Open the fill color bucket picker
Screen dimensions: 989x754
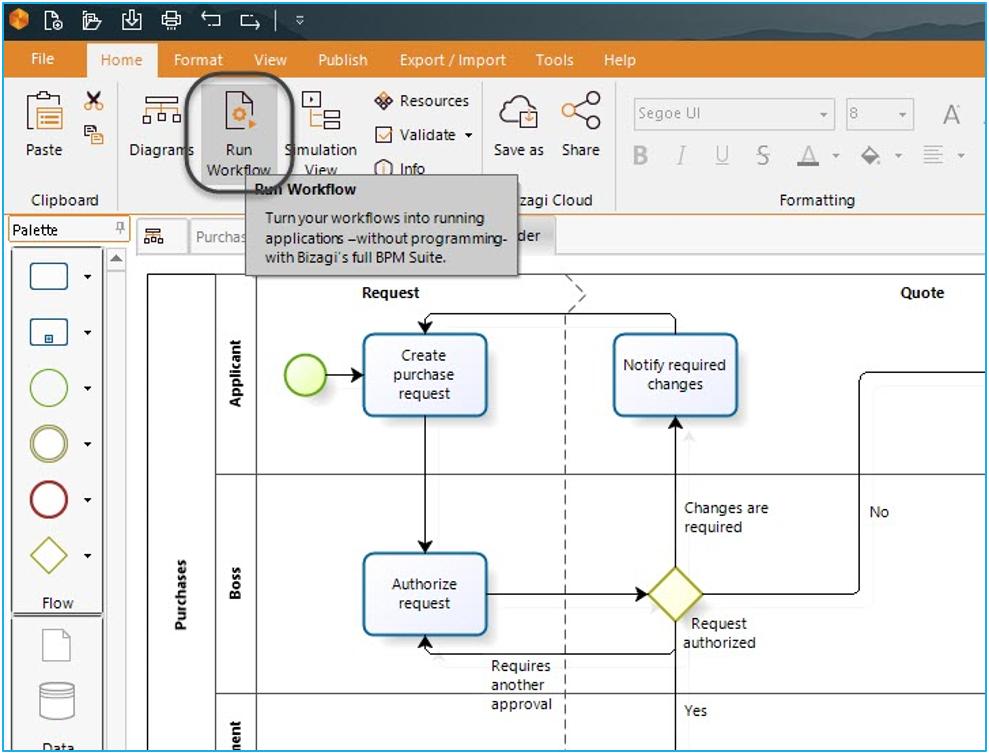coord(871,156)
